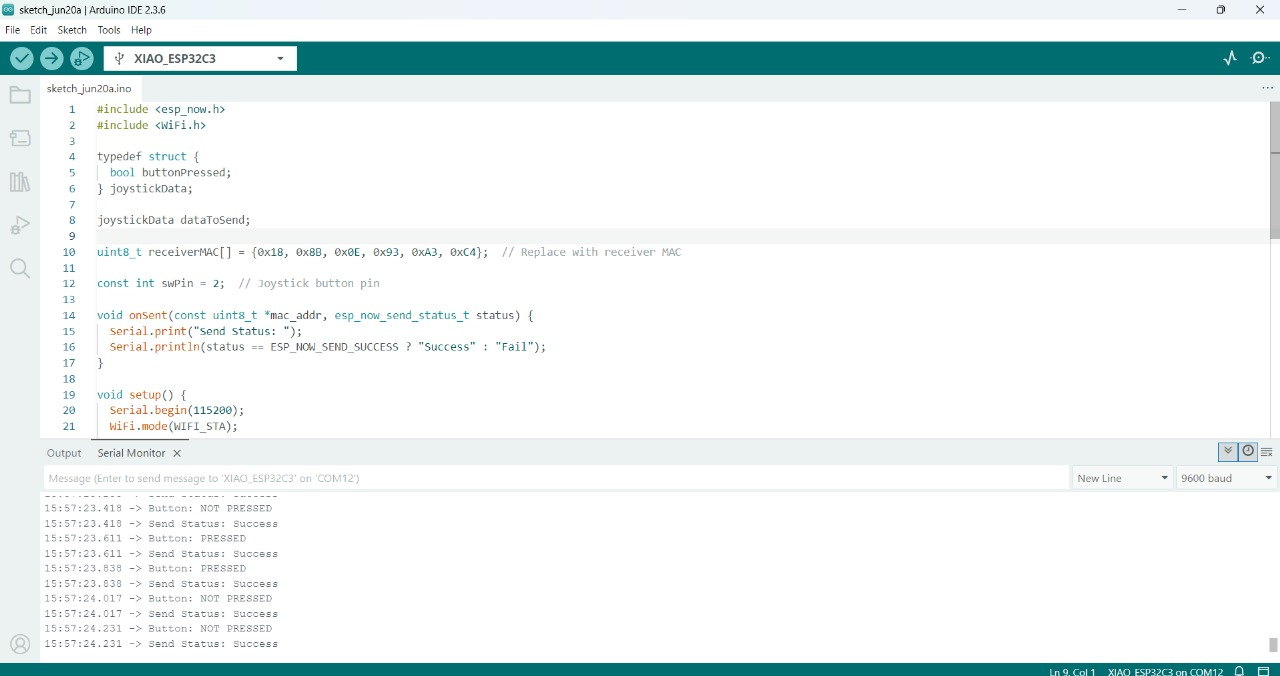The height and width of the screenshot is (676, 1280).
Task: Open the XIAO_ESP32C3 board selector dropdown
Action: [x=200, y=59]
